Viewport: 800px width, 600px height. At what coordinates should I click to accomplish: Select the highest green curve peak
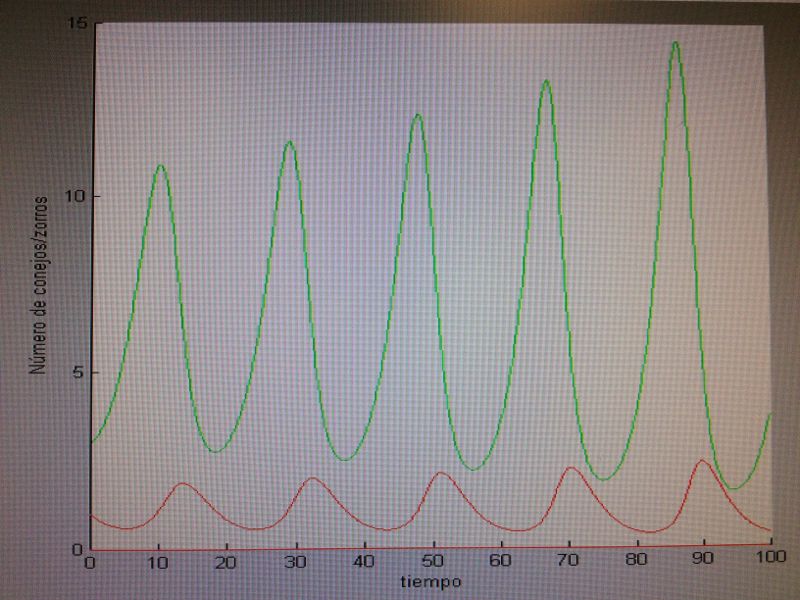pos(676,43)
